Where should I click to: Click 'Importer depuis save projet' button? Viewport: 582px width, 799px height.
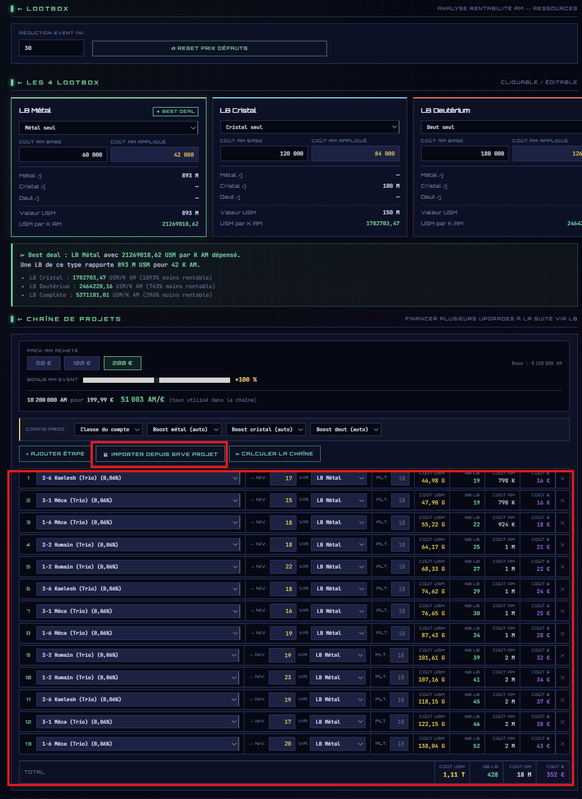[x=160, y=454]
